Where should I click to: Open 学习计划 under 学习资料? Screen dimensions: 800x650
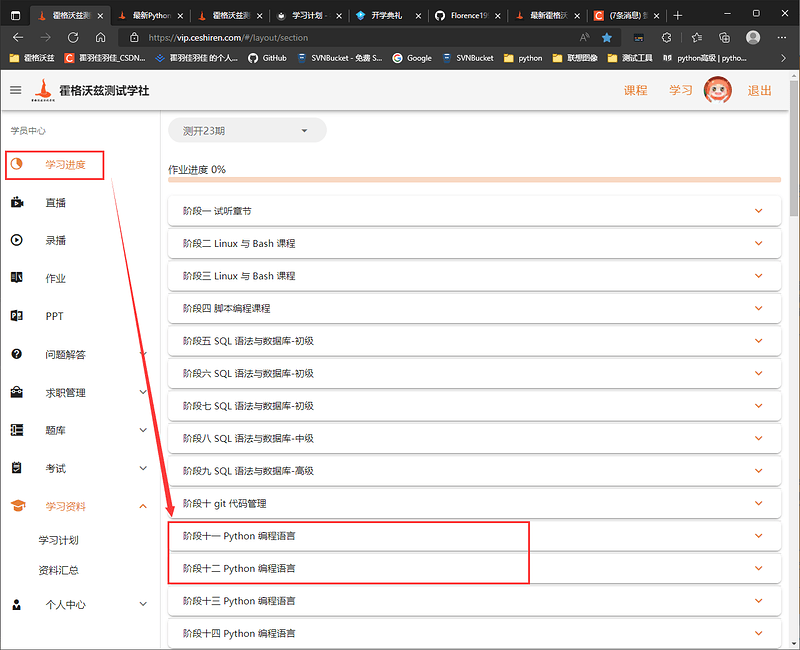(59, 540)
